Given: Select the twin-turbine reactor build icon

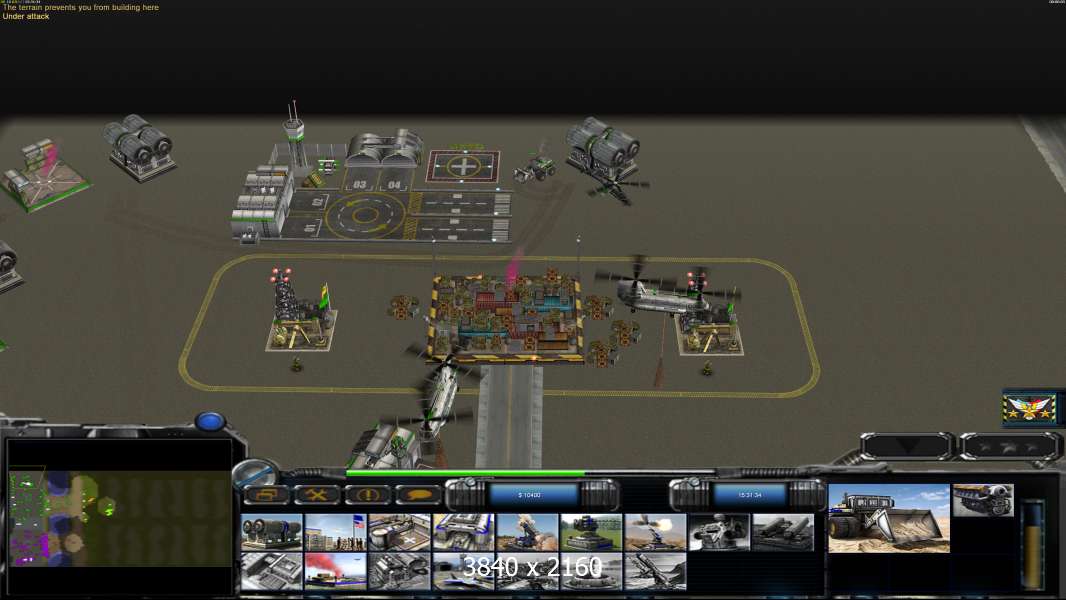Looking at the screenshot, I should (x=271, y=531).
